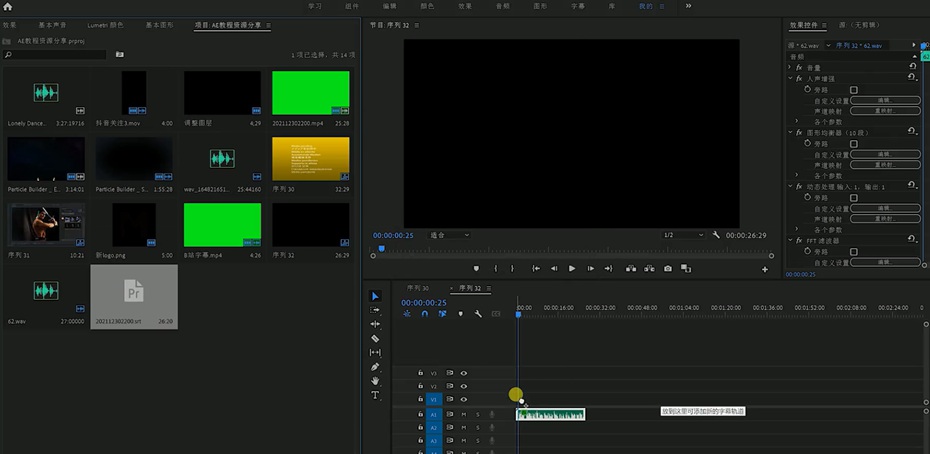Viewport: 930px width, 454px height.
Task: Expand 各个参数 under 人声增强
Action: click(x=797, y=122)
